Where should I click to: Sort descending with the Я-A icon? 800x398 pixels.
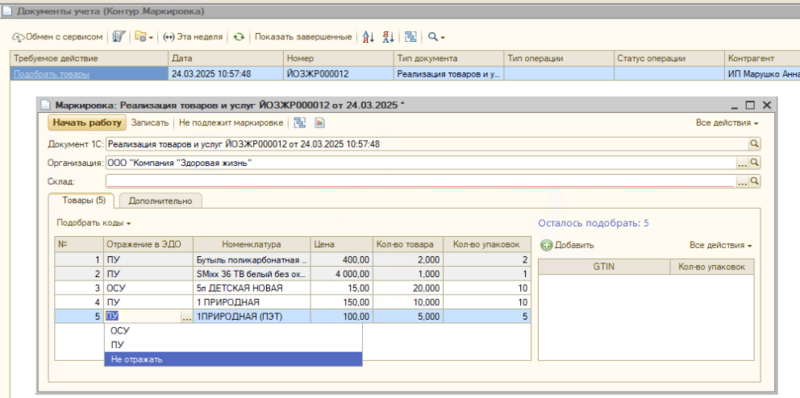(389, 37)
